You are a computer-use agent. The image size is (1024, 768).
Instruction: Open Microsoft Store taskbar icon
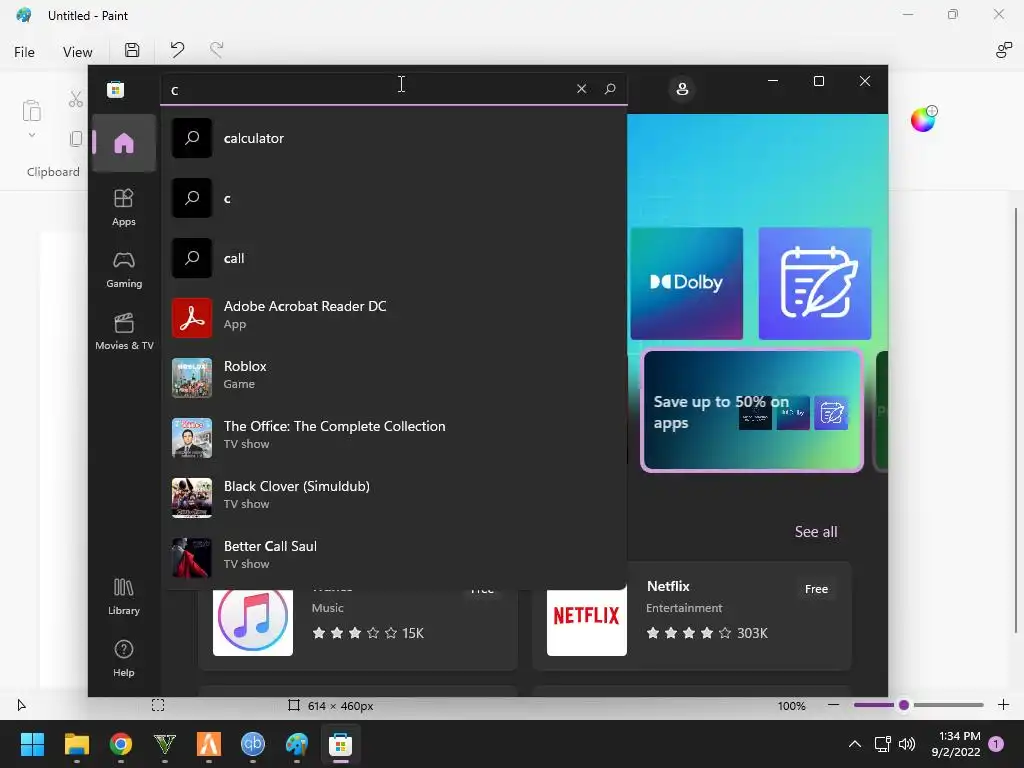coord(340,744)
